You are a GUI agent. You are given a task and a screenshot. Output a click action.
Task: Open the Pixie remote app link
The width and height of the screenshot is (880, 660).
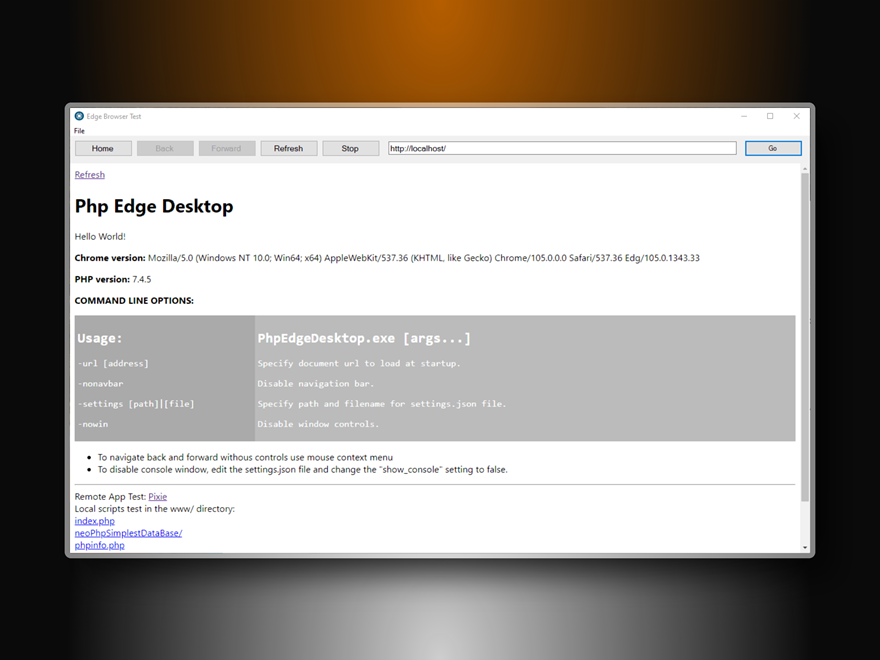point(157,496)
